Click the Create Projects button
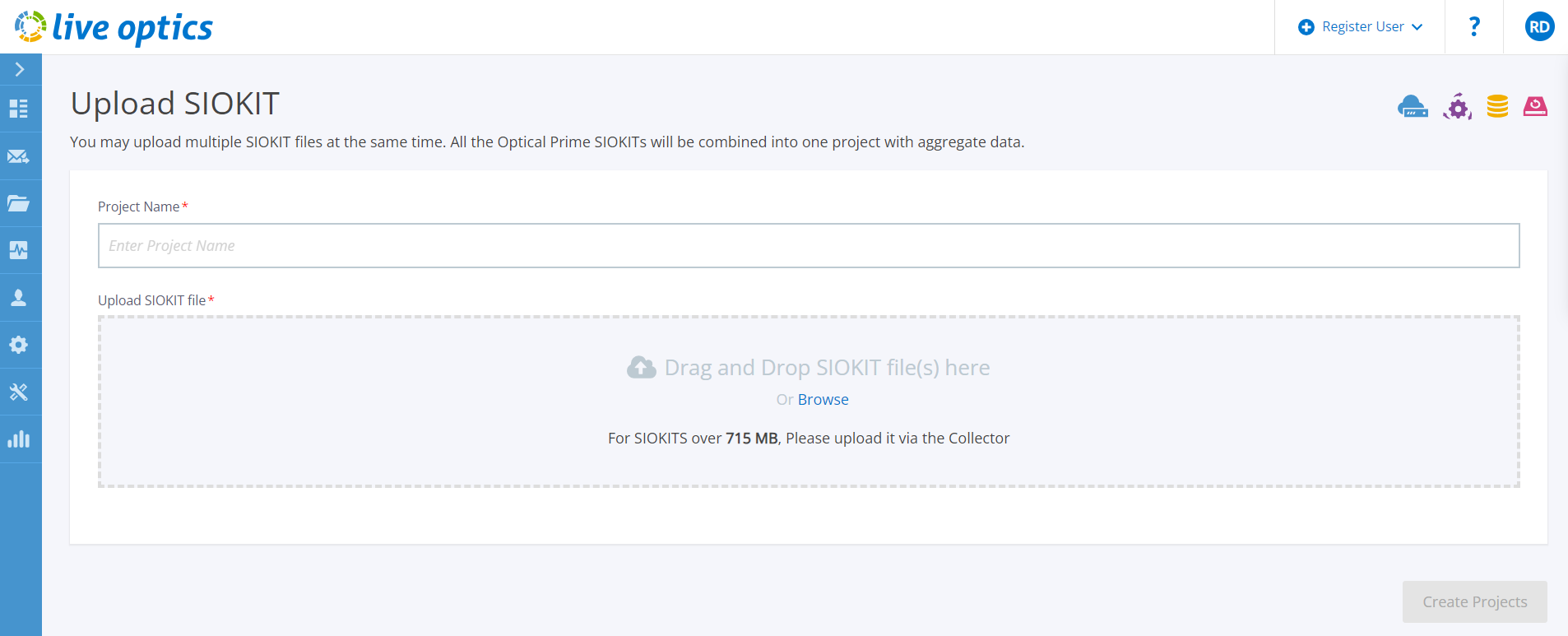This screenshot has width=1568, height=636. point(1474,602)
